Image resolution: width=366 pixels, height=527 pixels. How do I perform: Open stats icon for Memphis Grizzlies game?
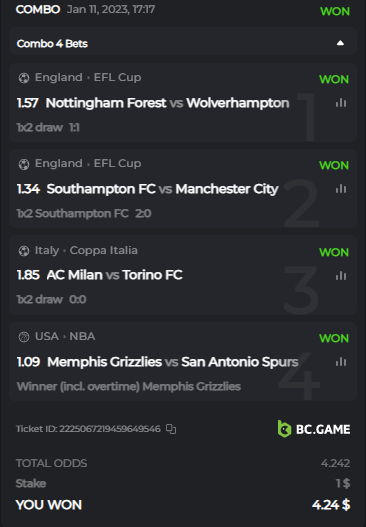coord(341,362)
